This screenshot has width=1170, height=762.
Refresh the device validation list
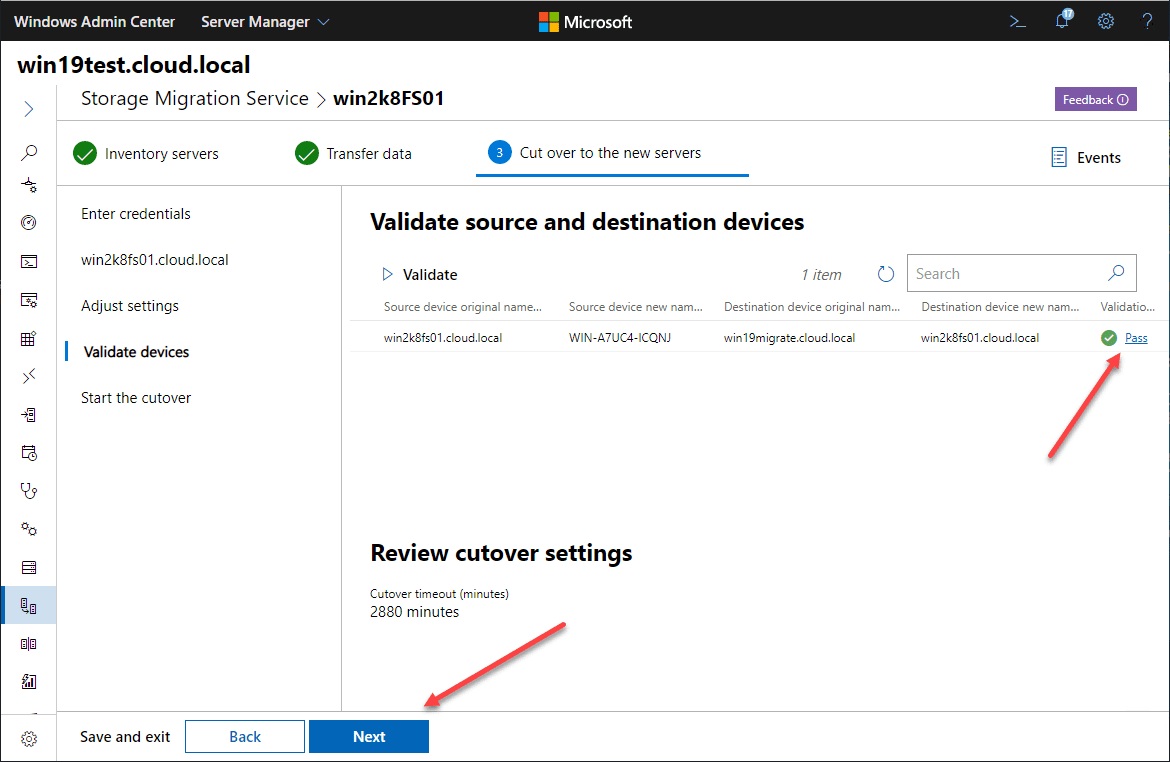885,274
